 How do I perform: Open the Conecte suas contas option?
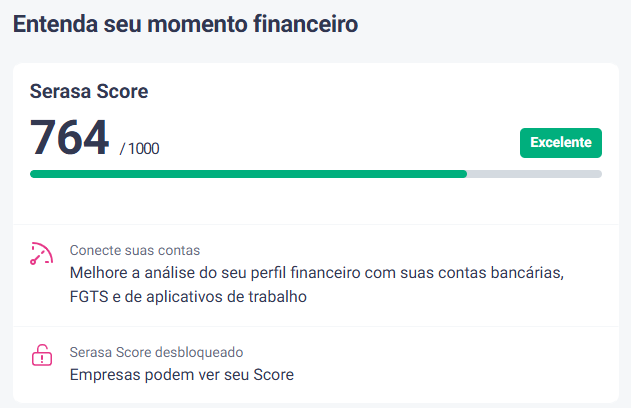135,250
